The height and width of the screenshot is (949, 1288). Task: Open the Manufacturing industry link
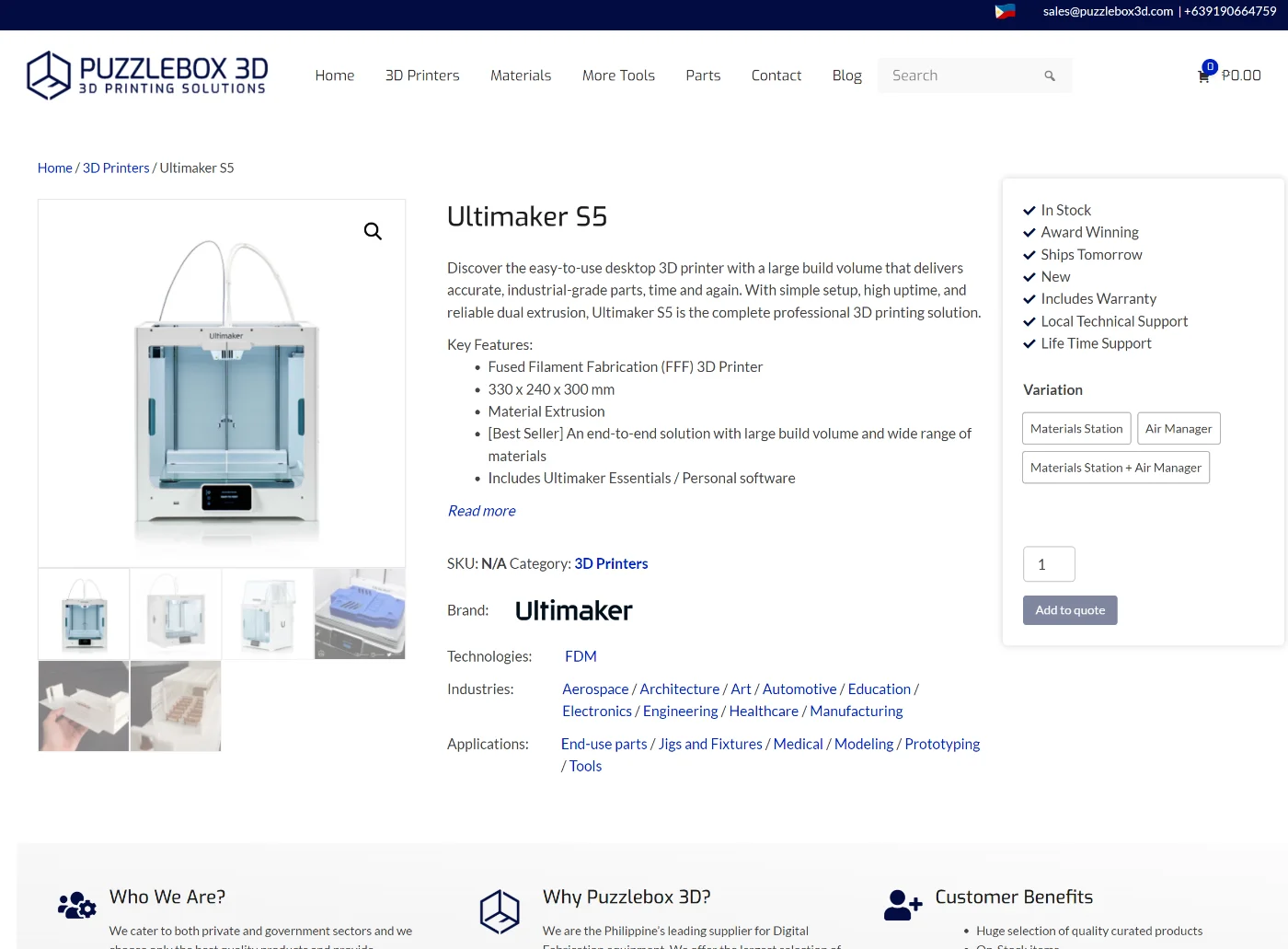pos(856,711)
